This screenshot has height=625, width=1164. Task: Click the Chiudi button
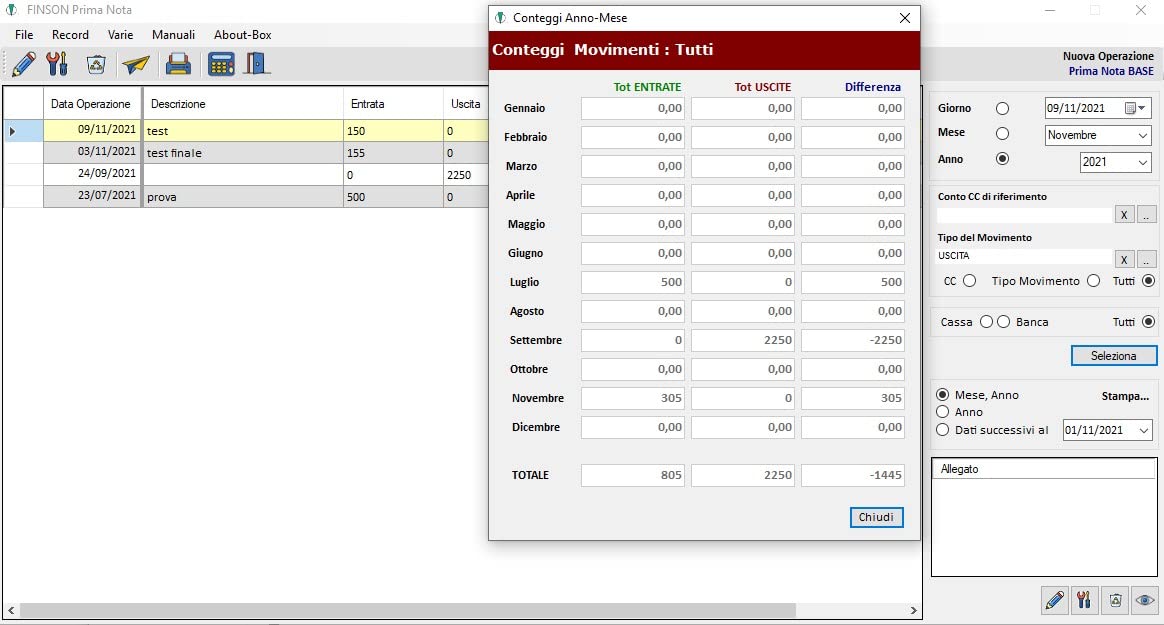pos(876,517)
